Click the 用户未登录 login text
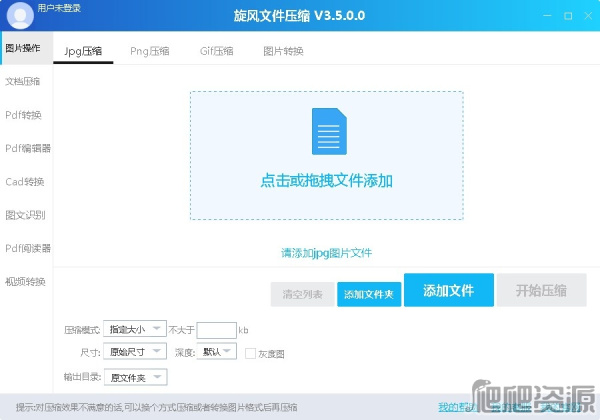Screen dimensions: 600x420 [59, 8]
